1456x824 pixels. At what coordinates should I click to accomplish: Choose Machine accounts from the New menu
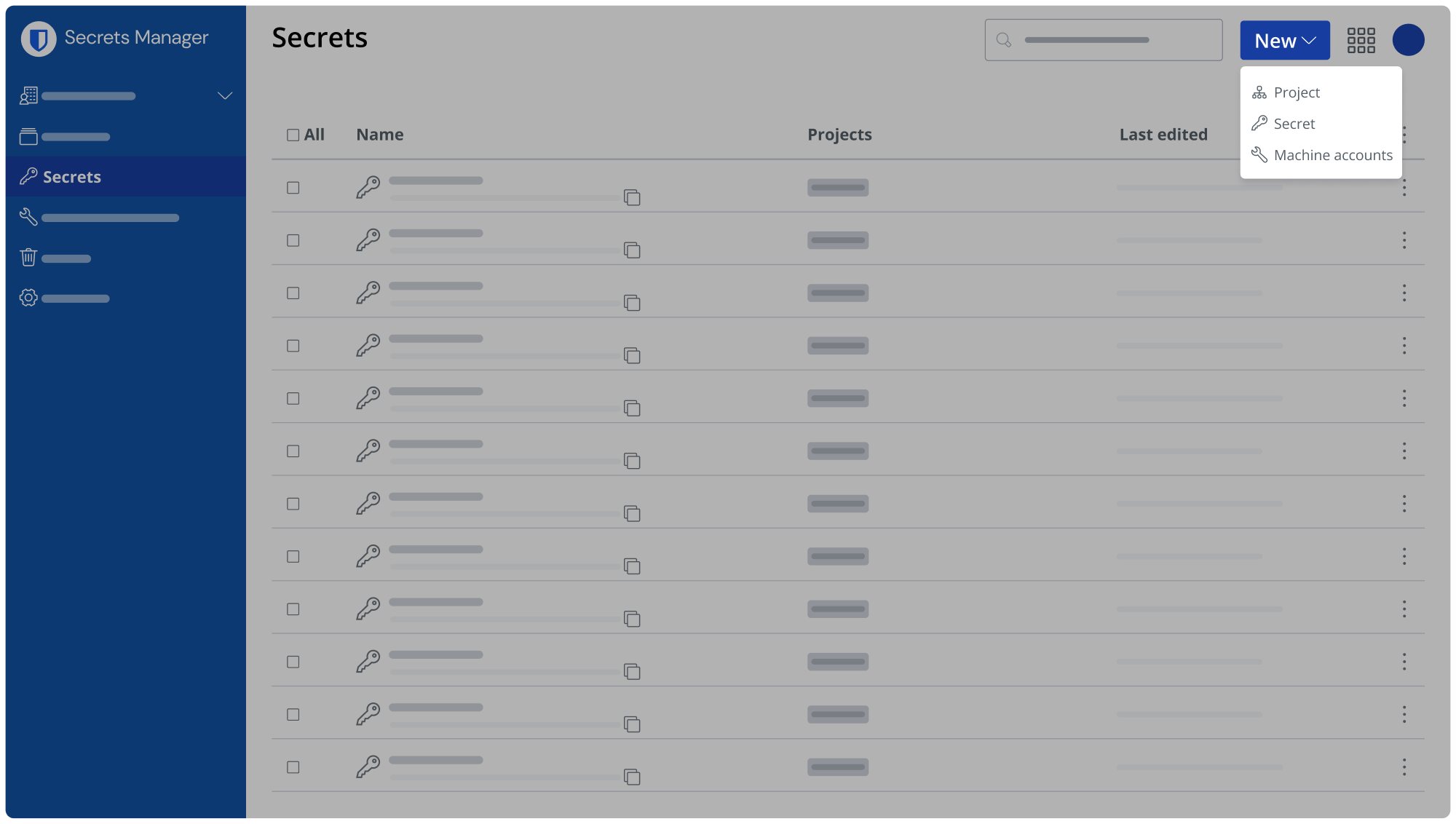point(1321,155)
